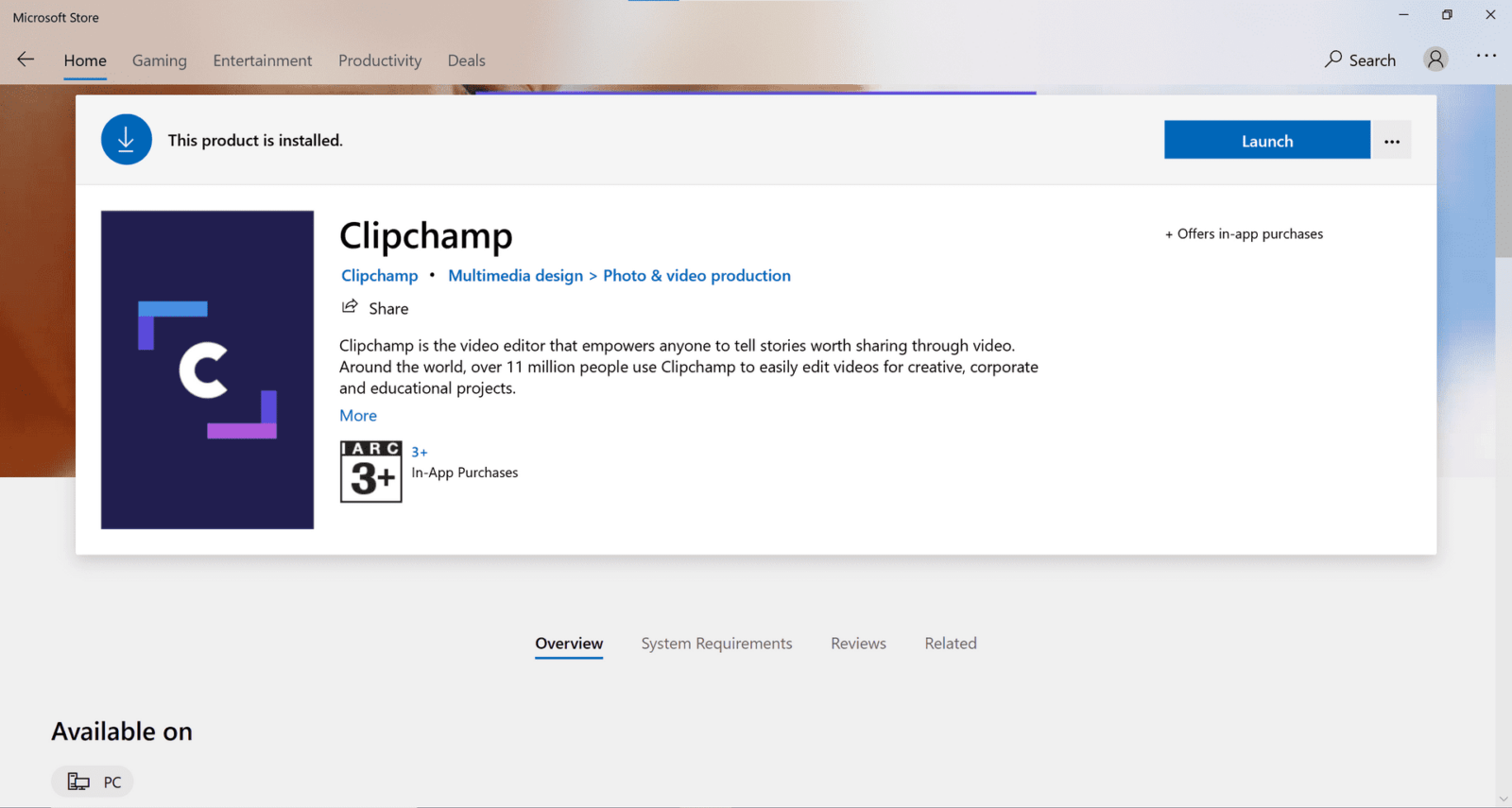Open the user account profile icon

[x=1435, y=60]
